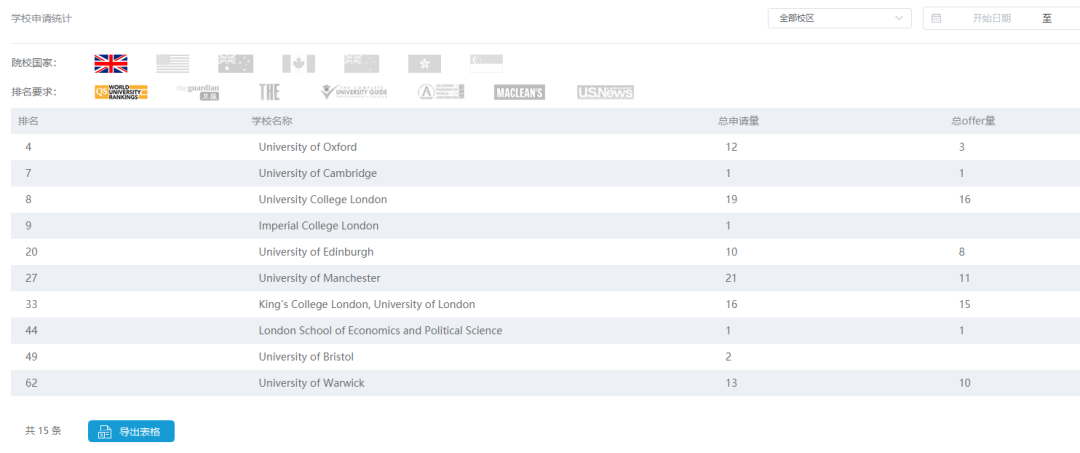Image resolution: width=1080 pixels, height=453 pixels.
Task: Select the University of Edinburgh row
Action: (x=546, y=252)
